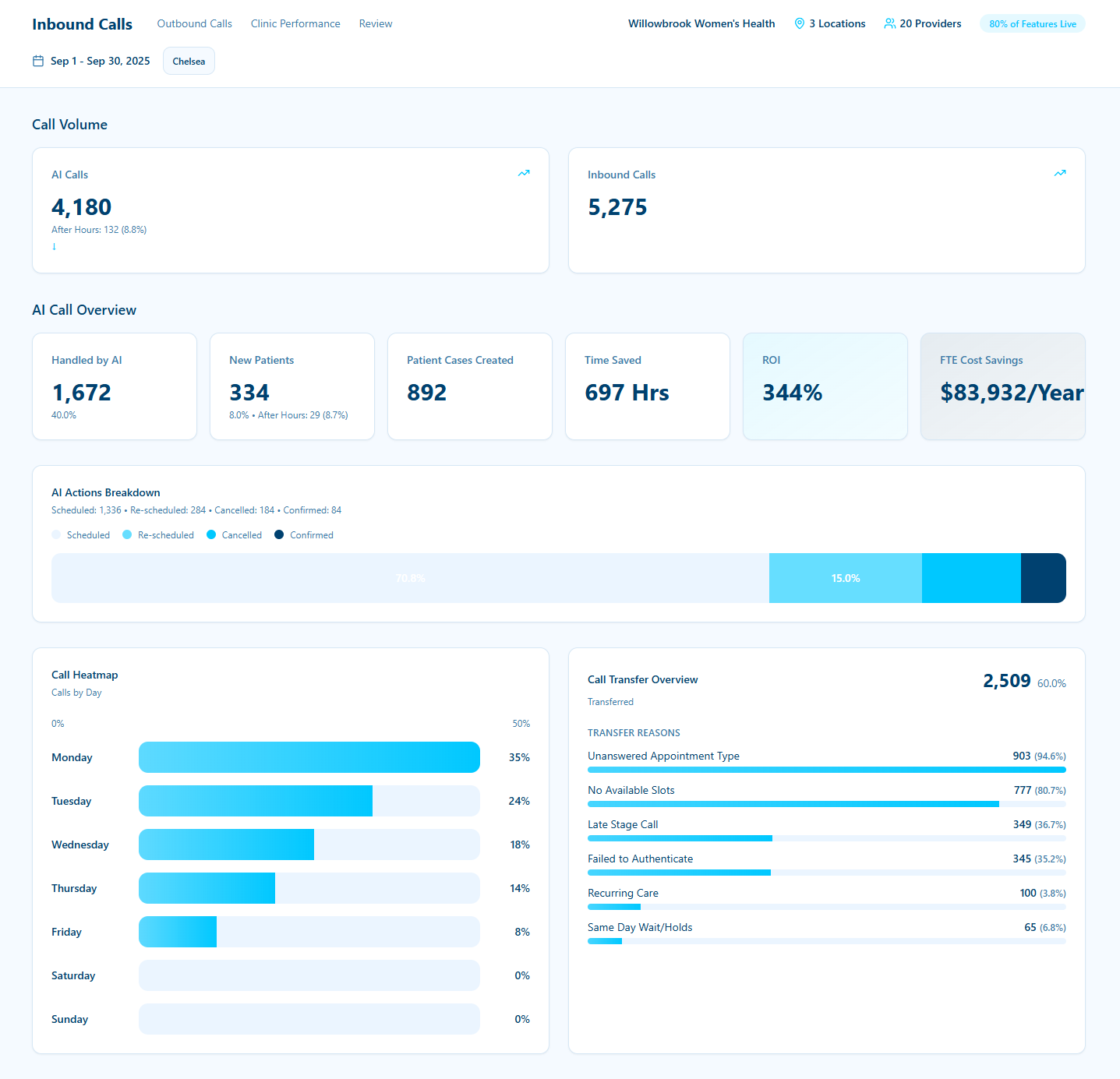
Task: Click the providers people icon
Action: pyautogui.click(x=890, y=23)
